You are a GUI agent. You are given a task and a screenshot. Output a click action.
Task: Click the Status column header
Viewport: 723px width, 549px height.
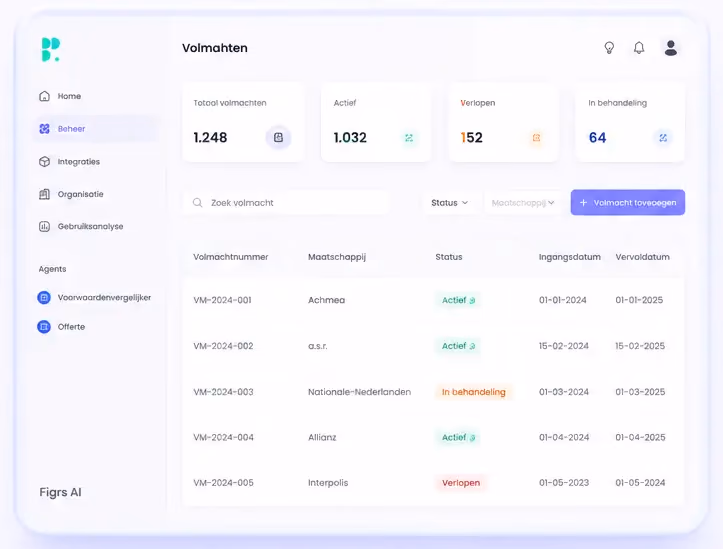pos(449,257)
